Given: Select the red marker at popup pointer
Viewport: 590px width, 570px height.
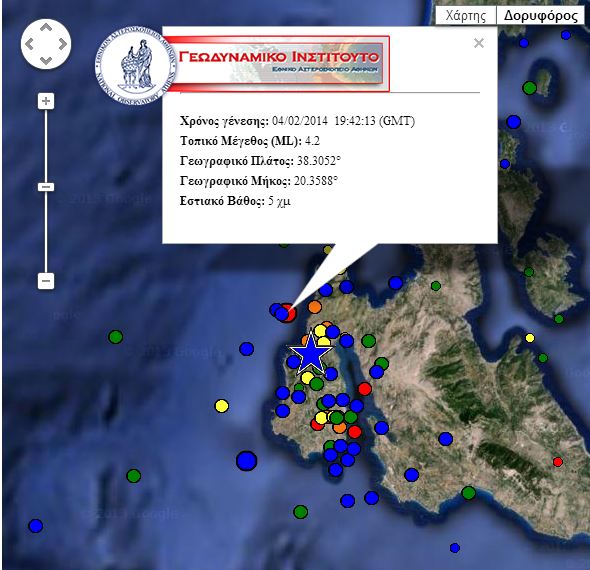Looking at the screenshot, I should tap(290, 313).
